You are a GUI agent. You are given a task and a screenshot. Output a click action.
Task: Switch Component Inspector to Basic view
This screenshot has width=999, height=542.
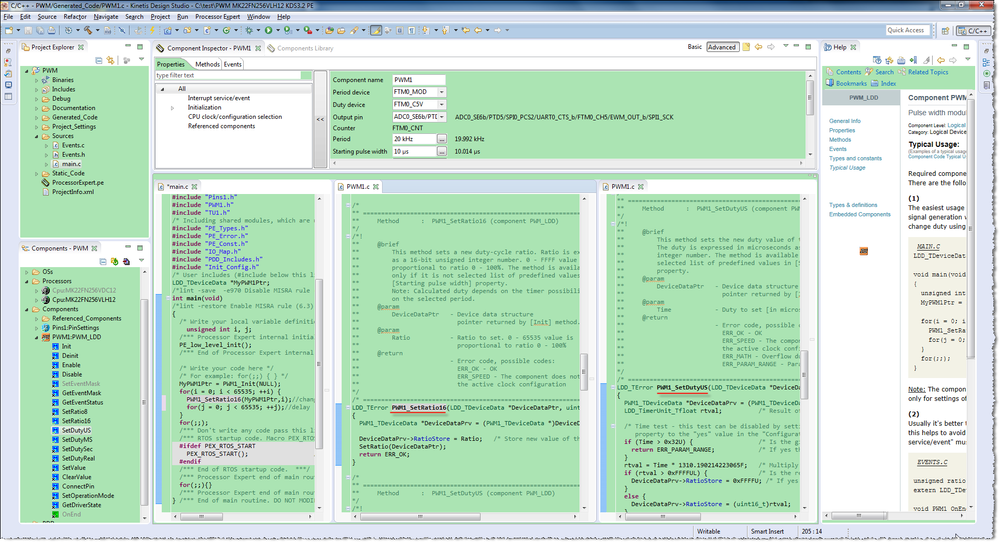[694, 47]
